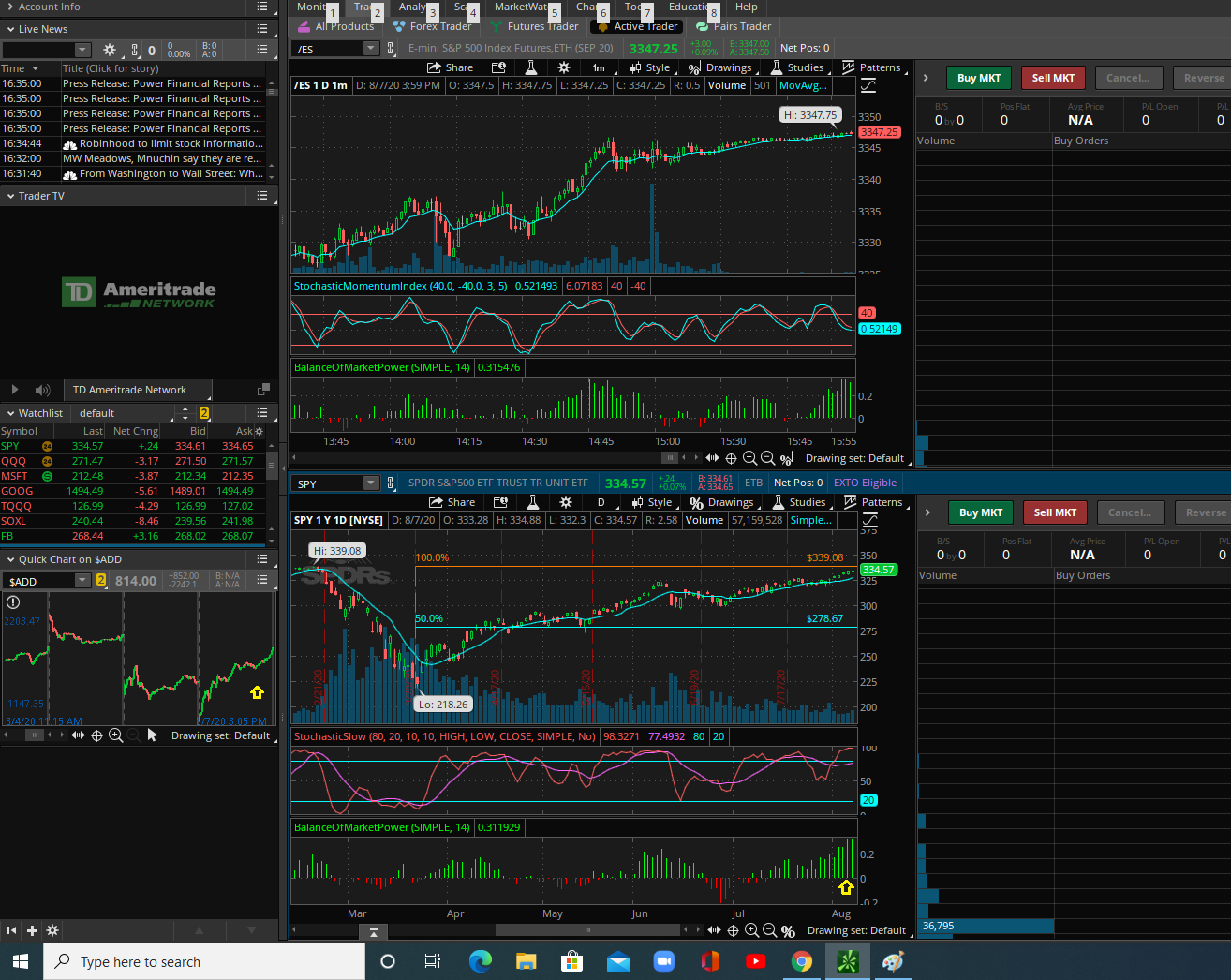
Task: Click Buy MKT for /ES
Action: [979, 78]
